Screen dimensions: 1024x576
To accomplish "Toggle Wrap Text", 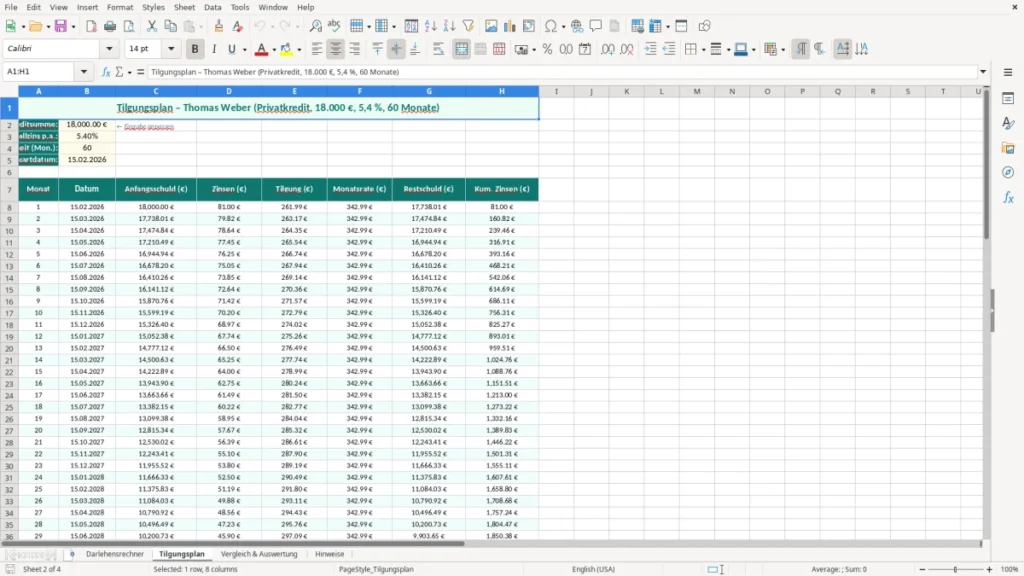I will click(438, 49).
